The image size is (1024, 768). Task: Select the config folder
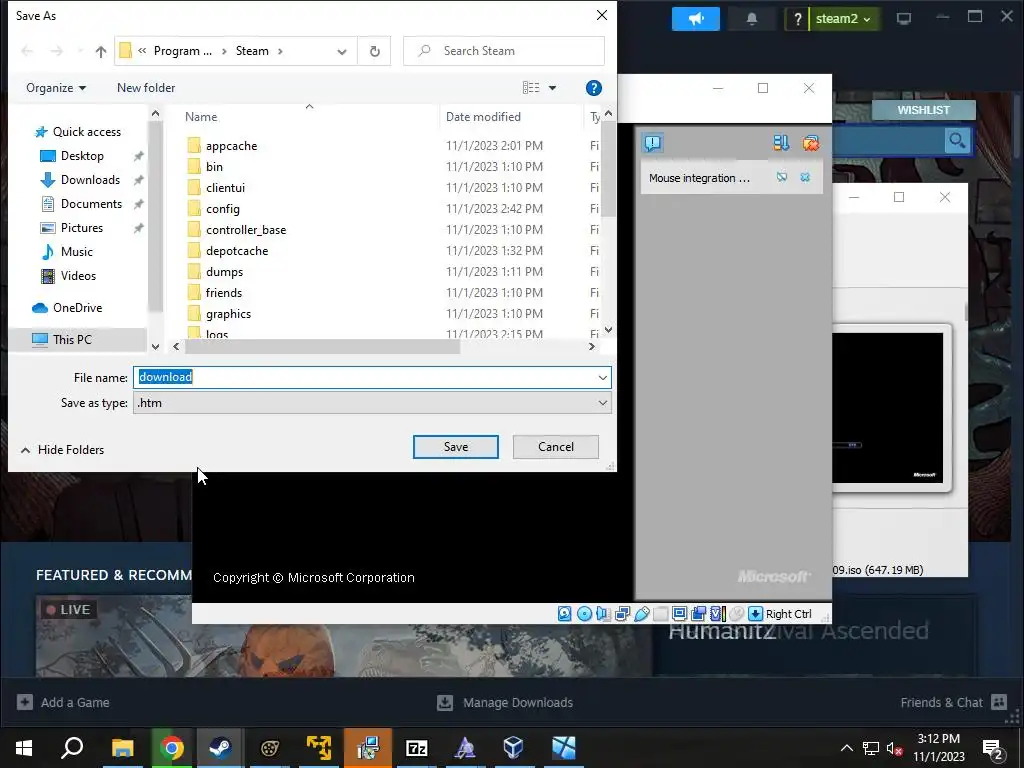point(223,209)
